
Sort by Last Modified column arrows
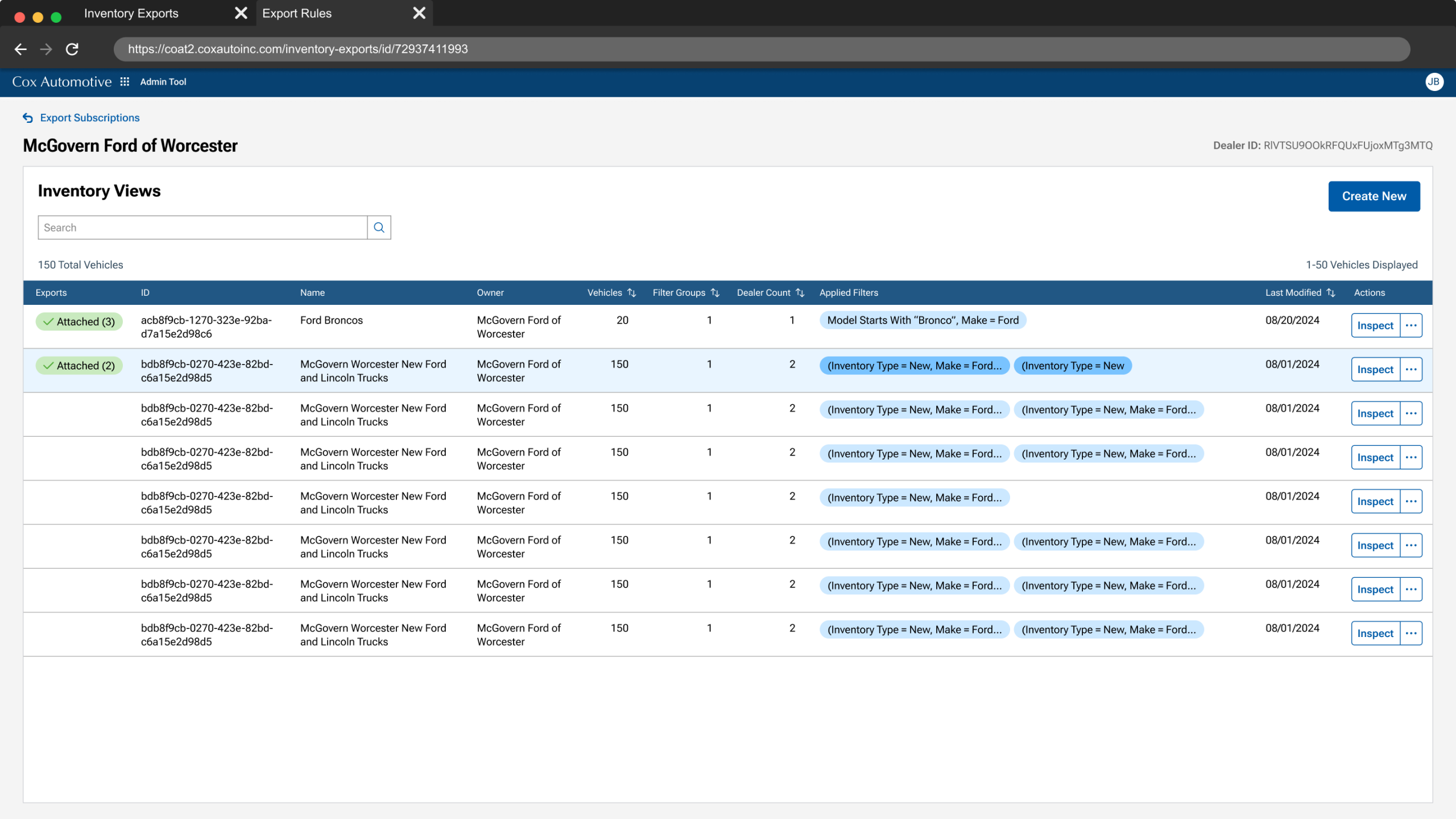1331,292
